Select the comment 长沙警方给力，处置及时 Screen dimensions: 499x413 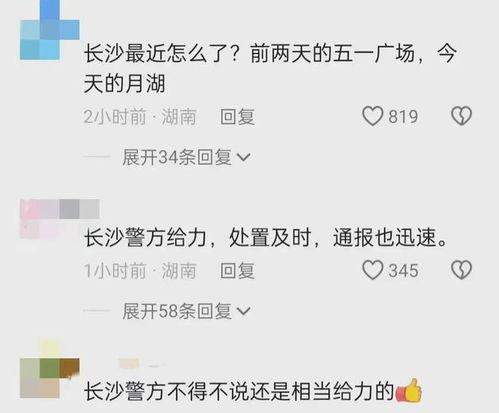pyautogui.click(x=197, y=238)
